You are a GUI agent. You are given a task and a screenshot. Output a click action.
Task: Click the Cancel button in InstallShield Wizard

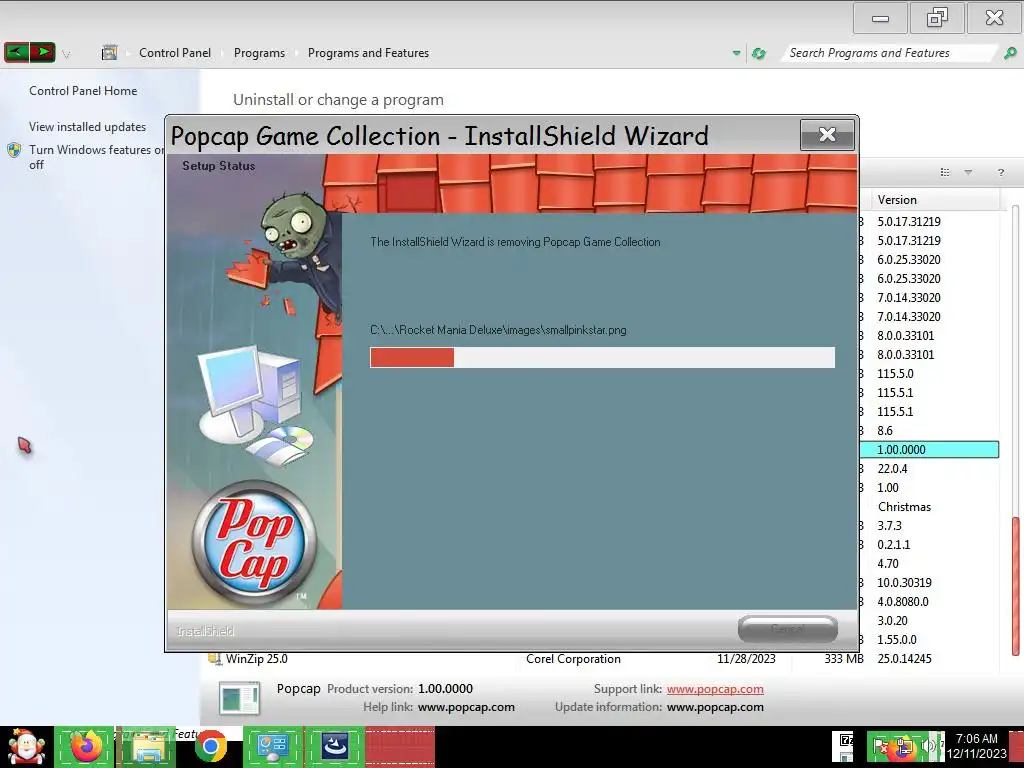click(788, 629)
